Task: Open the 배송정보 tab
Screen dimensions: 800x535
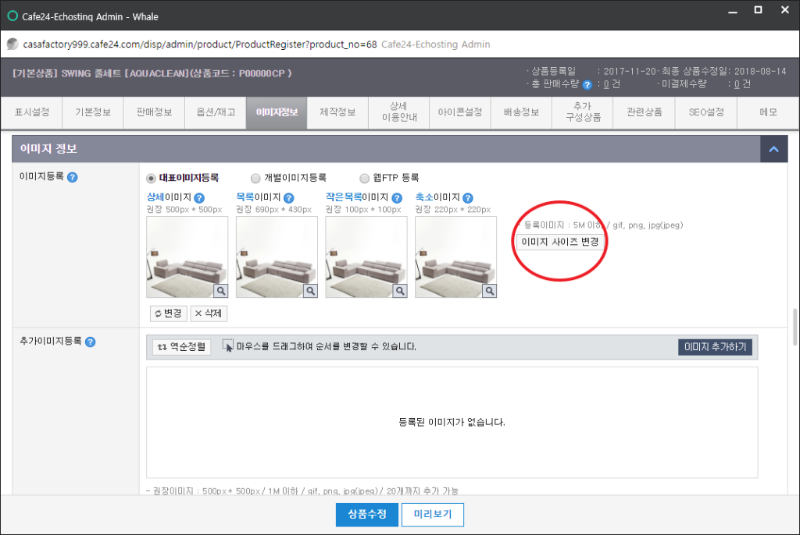Action: click(x=521, y=112)
